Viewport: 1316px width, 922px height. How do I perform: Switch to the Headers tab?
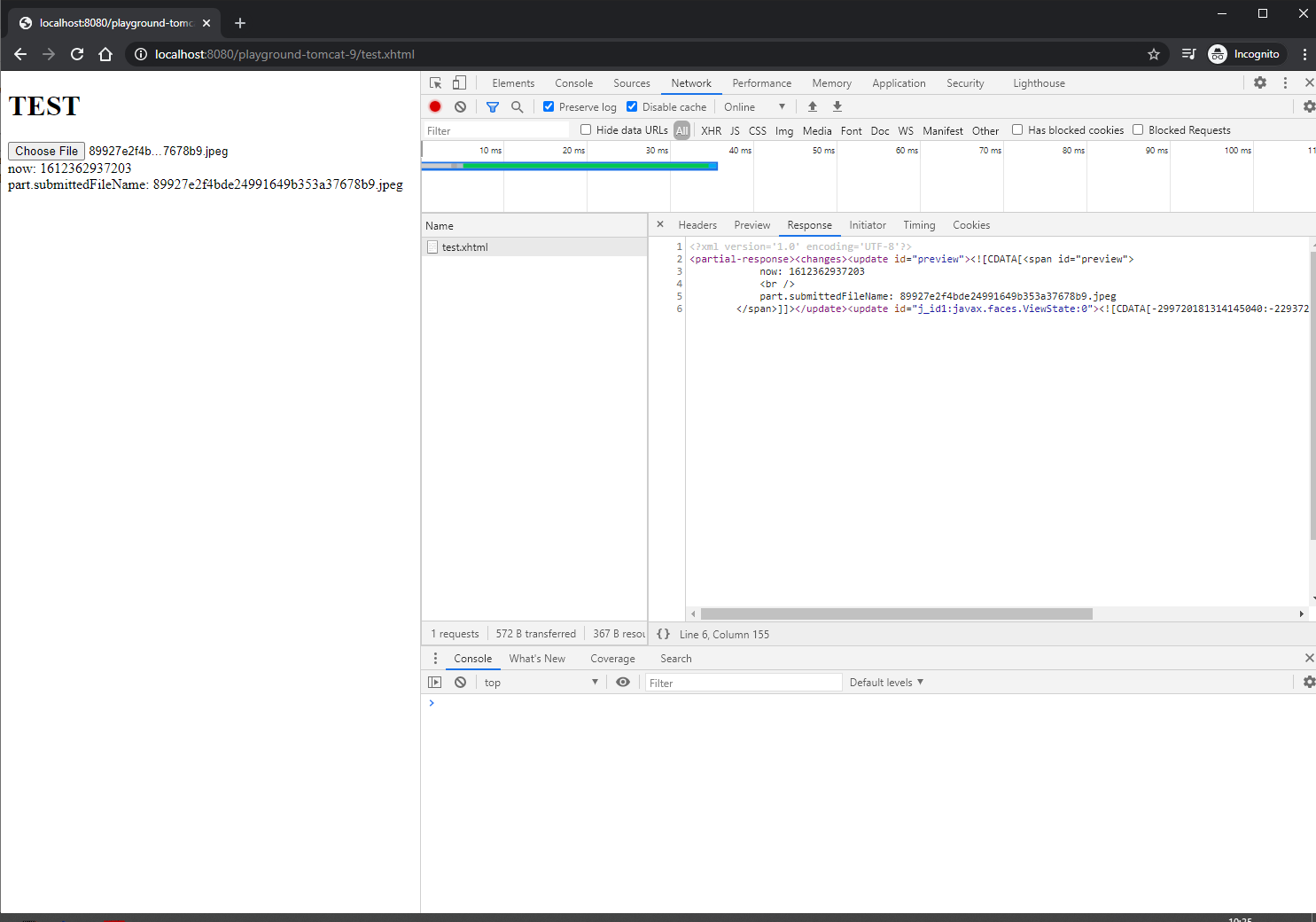point(697,225)
